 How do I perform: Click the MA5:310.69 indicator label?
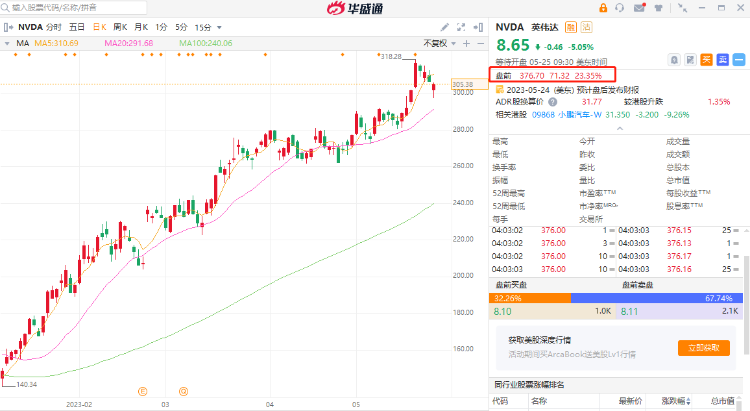[56, 43]
